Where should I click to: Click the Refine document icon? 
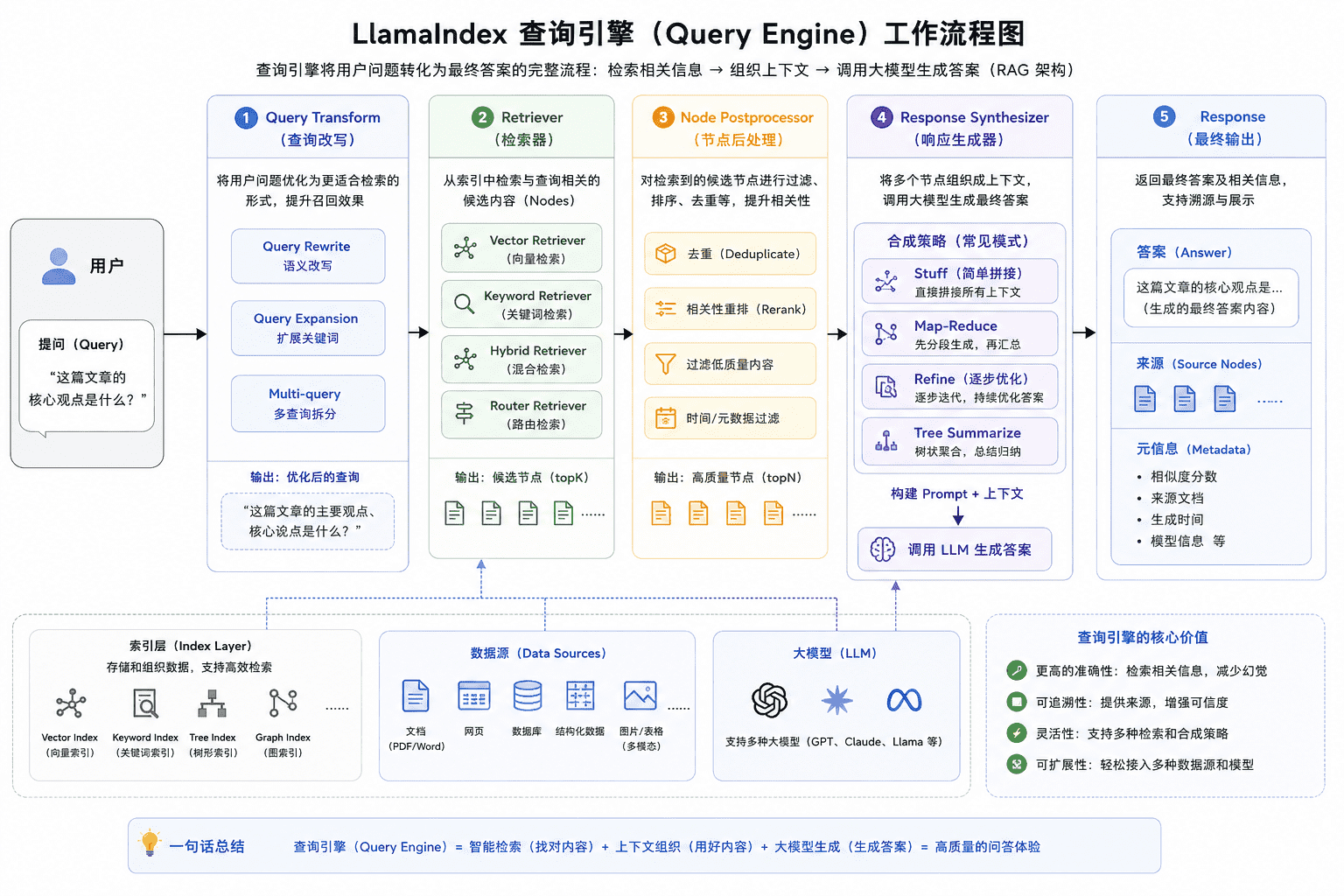point(886,387)
